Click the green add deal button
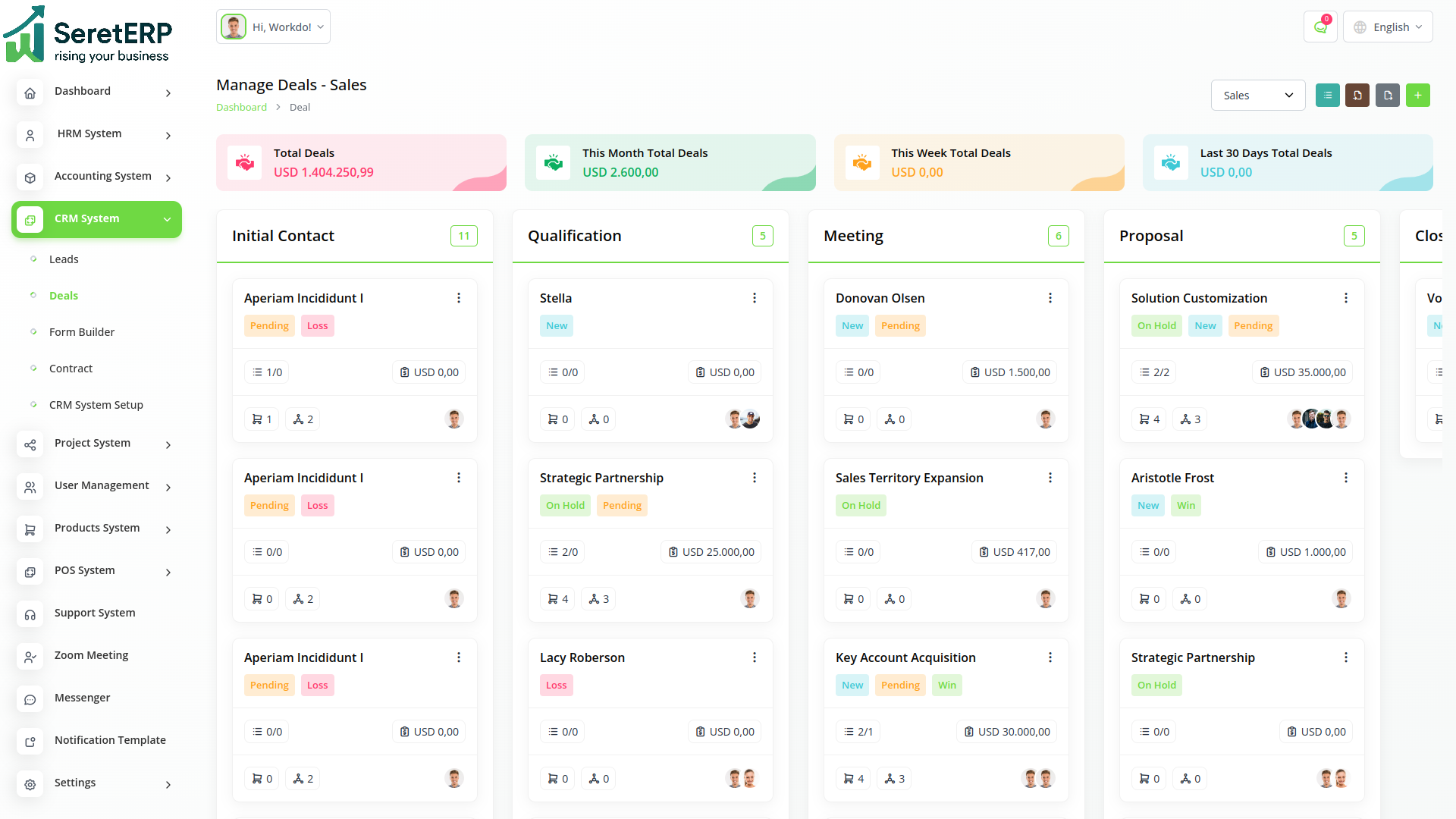The width and height of the screenshot is (1456, 819). click(1417, 96)
